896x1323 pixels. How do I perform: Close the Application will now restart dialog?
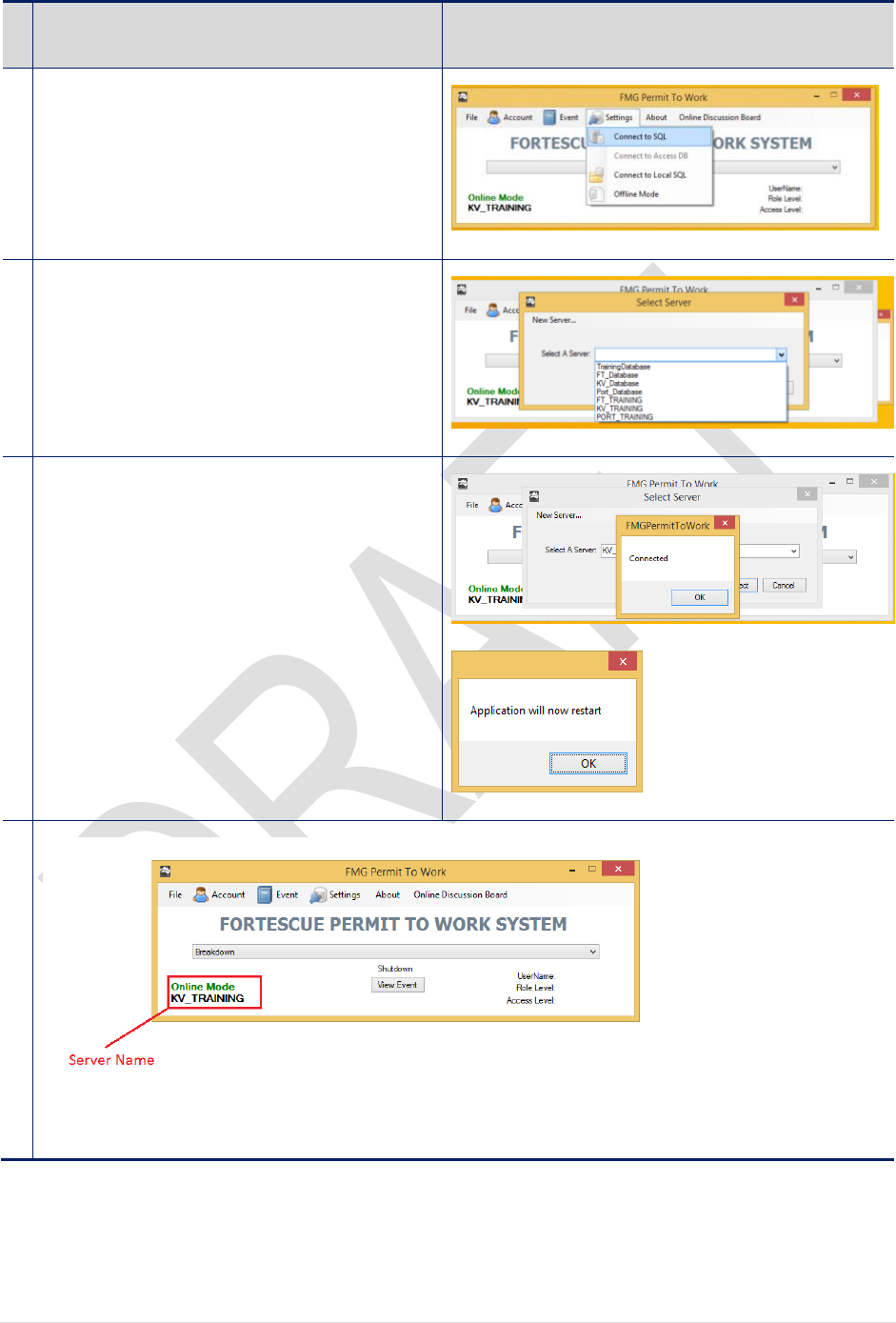coord(623,662)
